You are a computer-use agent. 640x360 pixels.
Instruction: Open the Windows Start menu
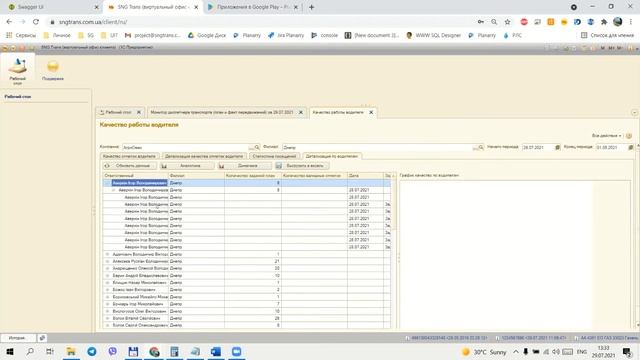[x=9, y=351]
